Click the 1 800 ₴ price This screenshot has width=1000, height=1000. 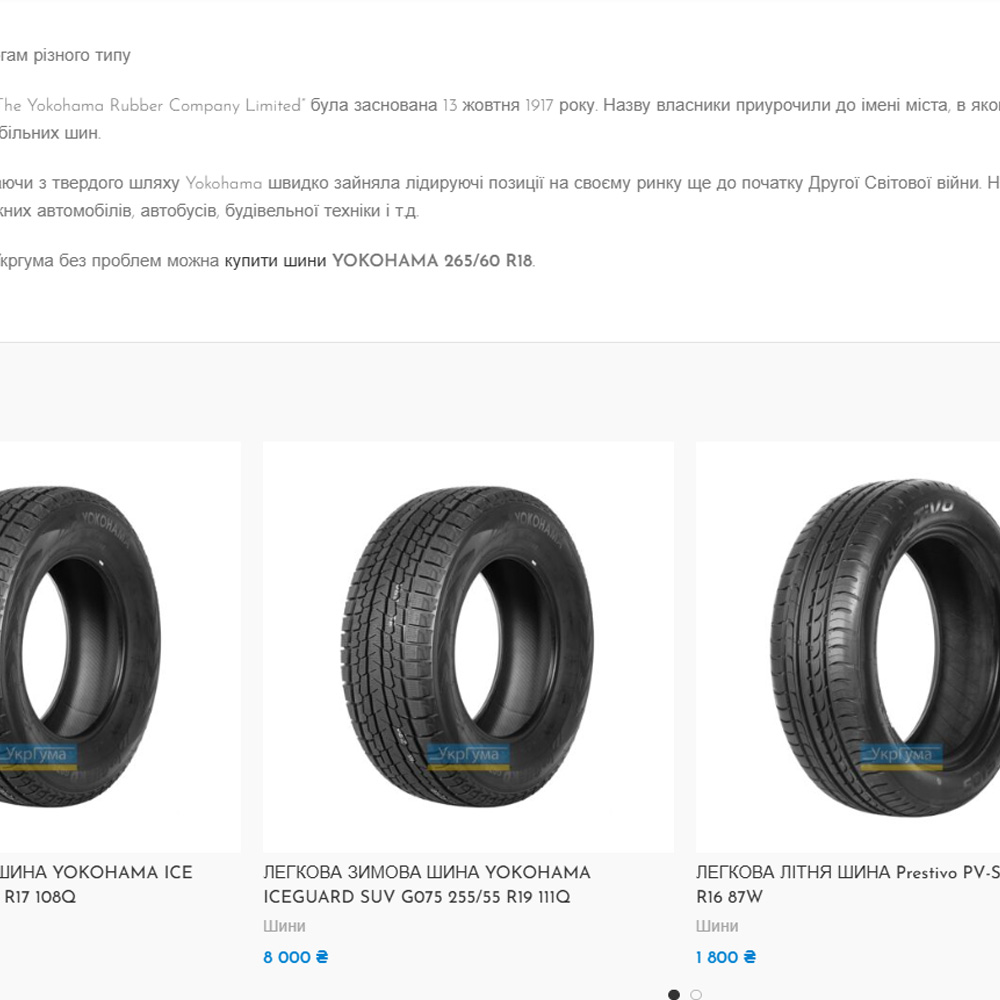[x=725, y=957]
